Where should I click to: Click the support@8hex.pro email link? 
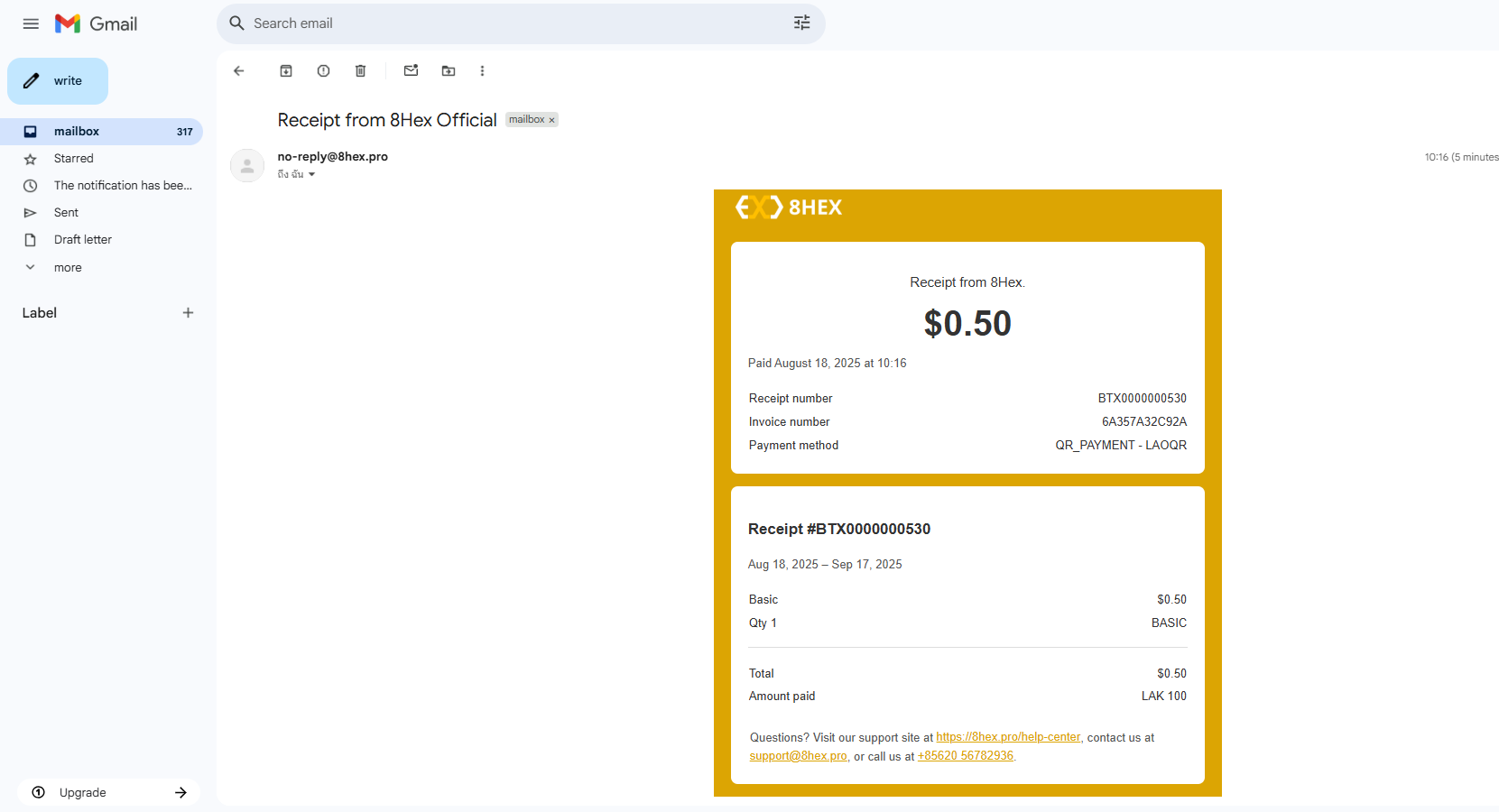click(797, 755)
